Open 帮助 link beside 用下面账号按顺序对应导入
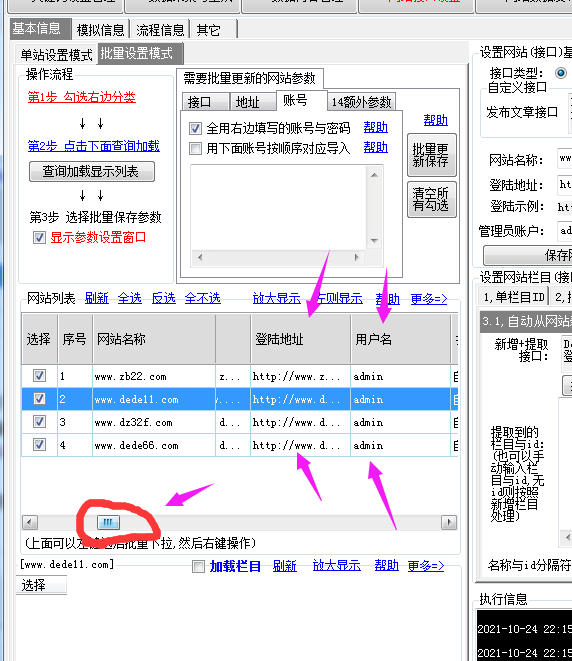 [376, 148]
